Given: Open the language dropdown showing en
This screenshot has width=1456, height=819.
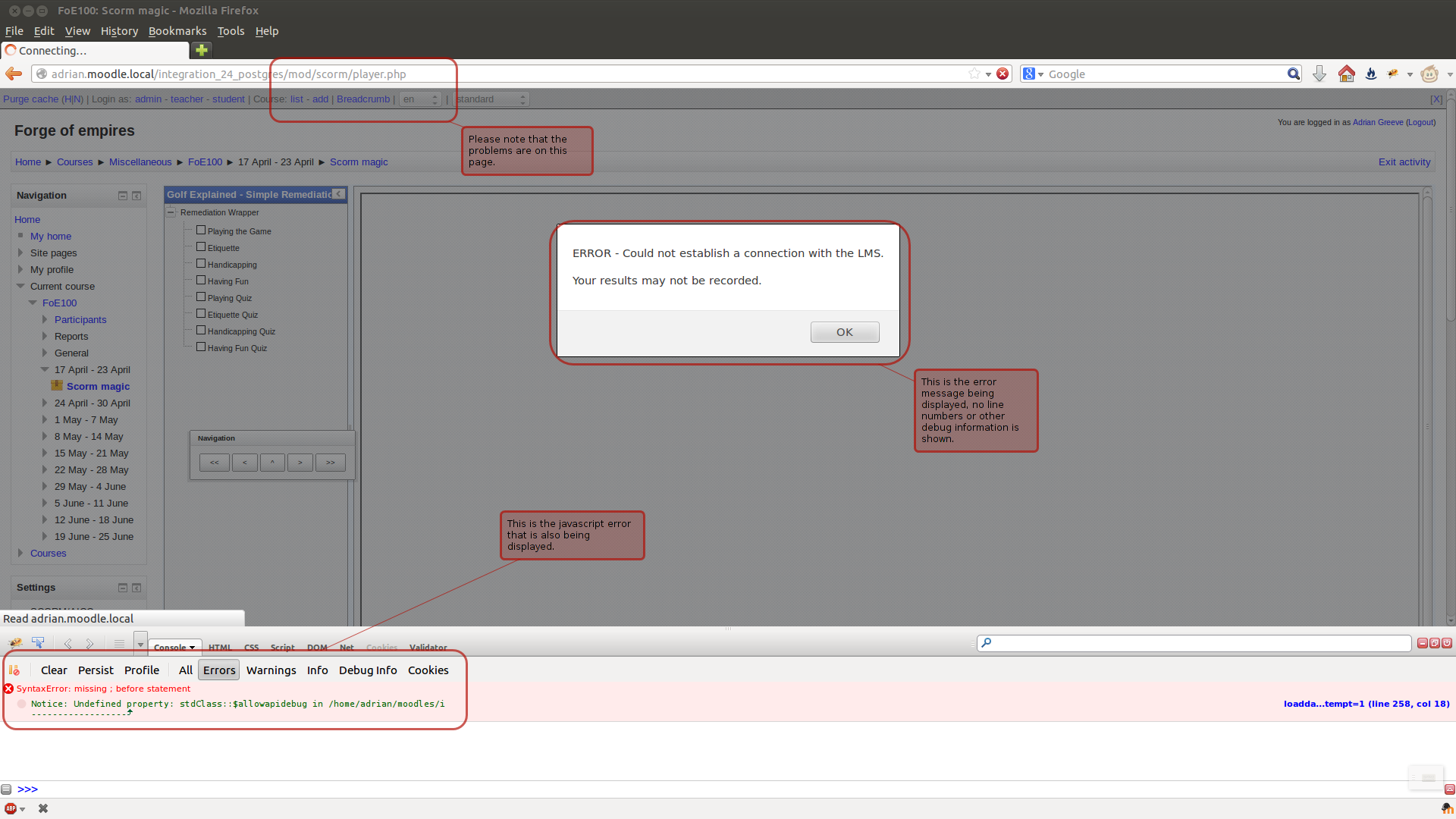Looking at the screenshot, I should point(421,99).
